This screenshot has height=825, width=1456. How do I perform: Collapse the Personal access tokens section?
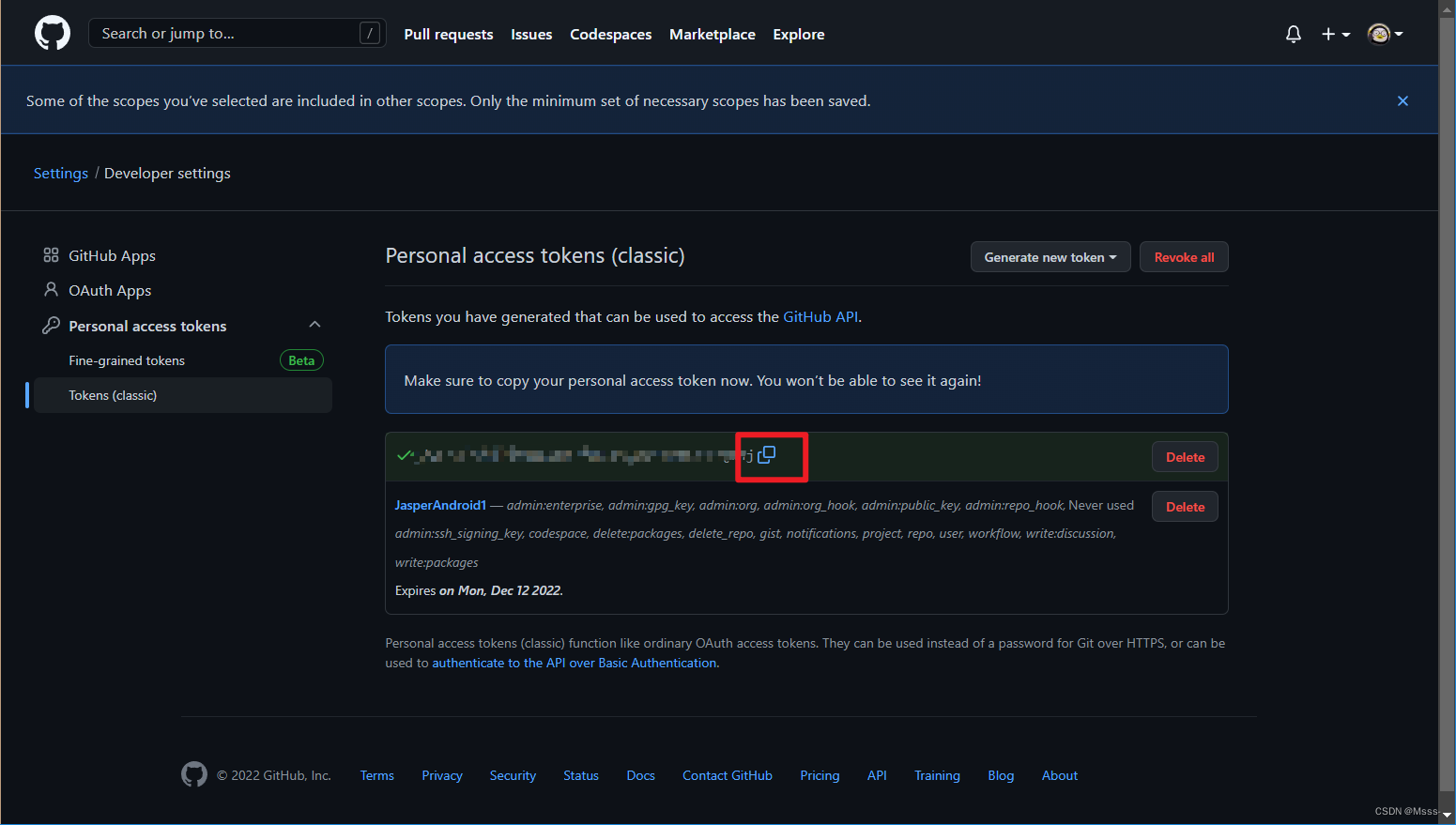pyautogui.click(x=314, y=325)
